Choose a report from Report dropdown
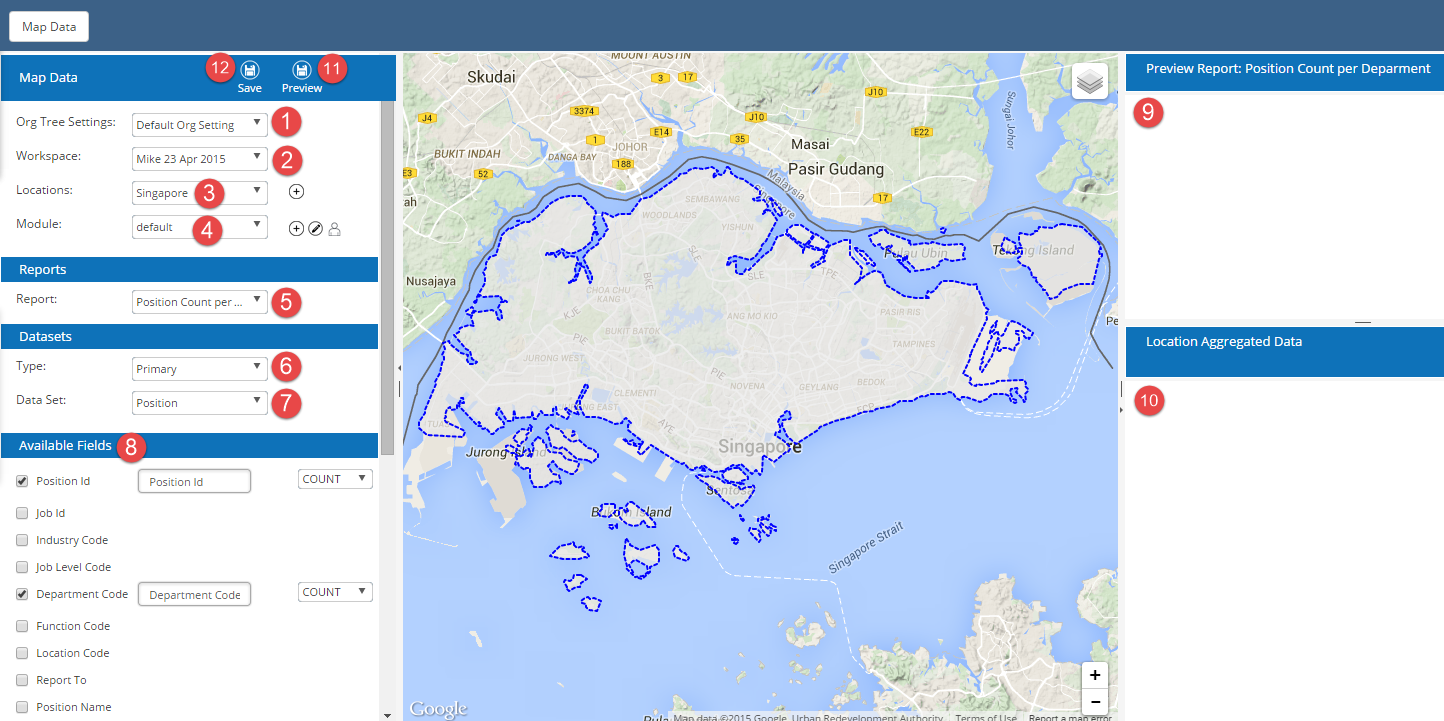Image resolution: width=1444 pixels, height=721 pixels. click(200, 301)
